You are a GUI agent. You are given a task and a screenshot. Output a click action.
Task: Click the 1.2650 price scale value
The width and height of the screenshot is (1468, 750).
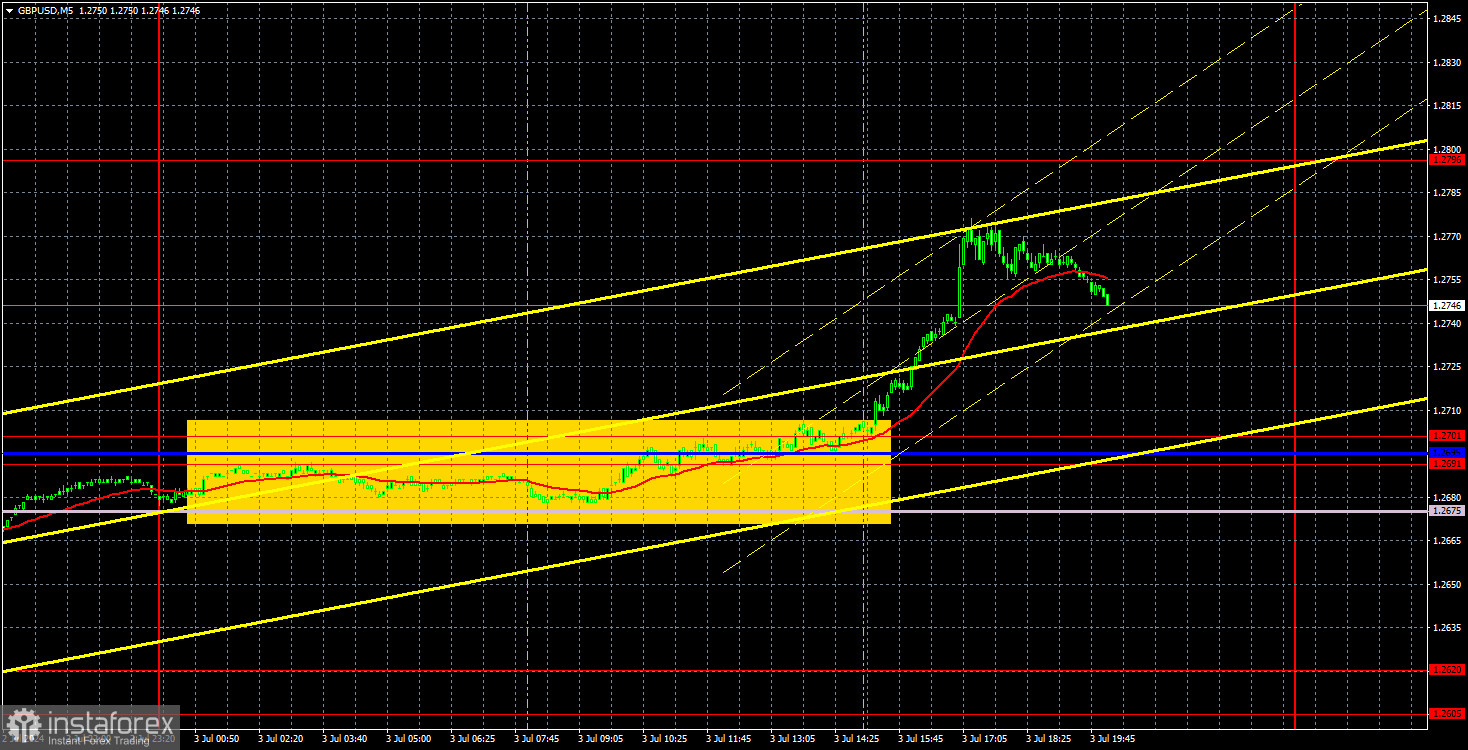tap(1447, 584)
